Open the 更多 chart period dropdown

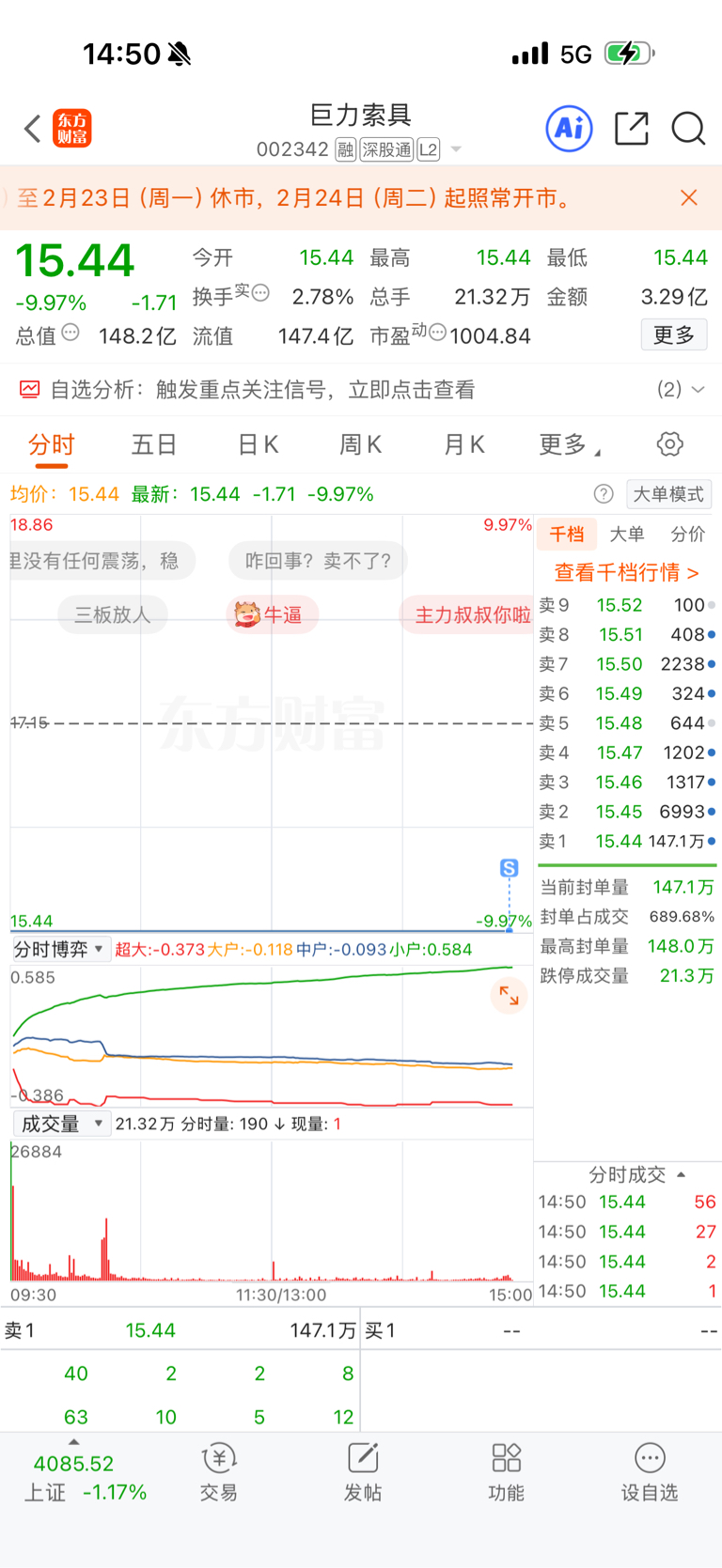[x=570, y=444]
